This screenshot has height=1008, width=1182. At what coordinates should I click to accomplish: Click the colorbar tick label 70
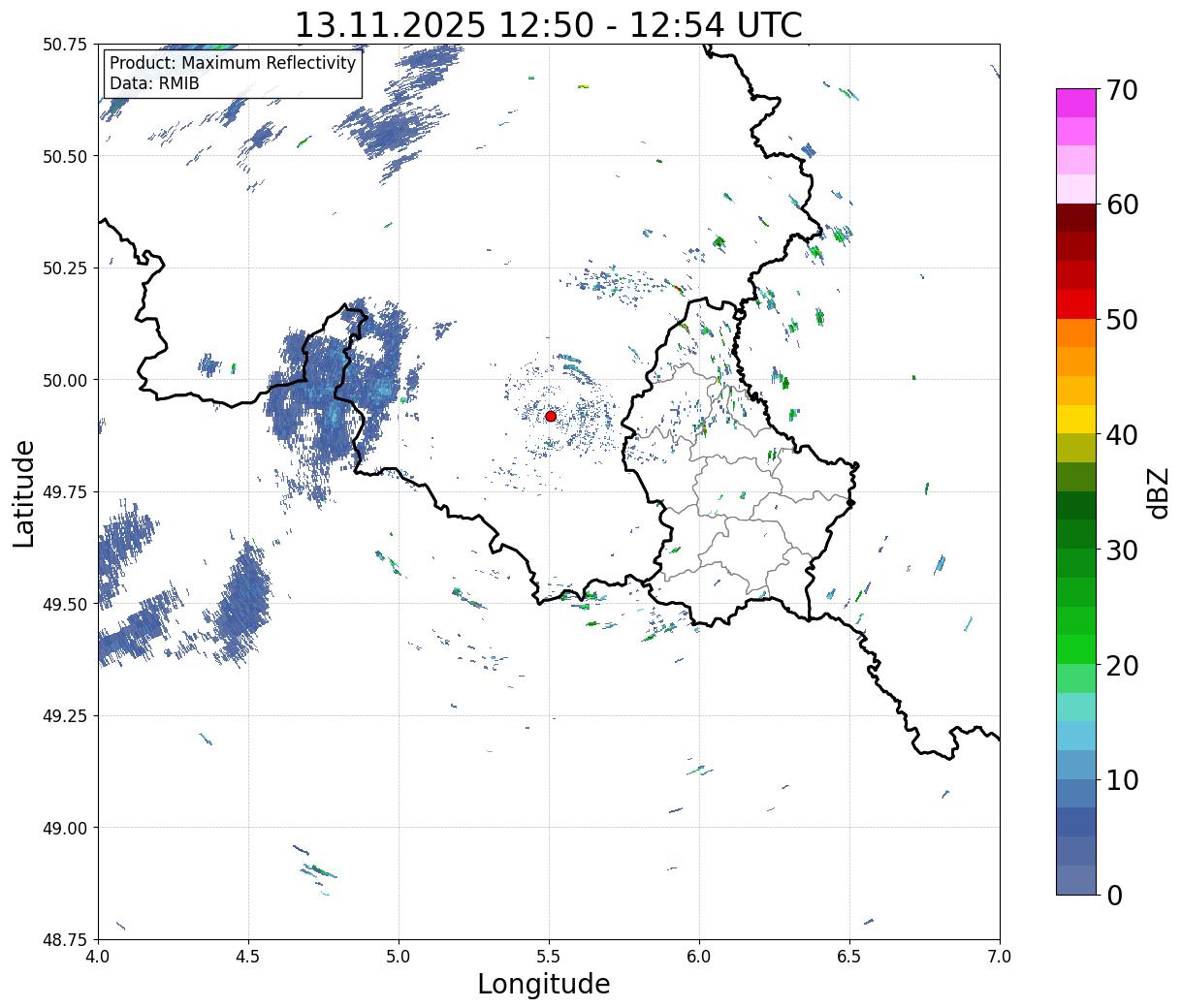tap(1121, 90)
